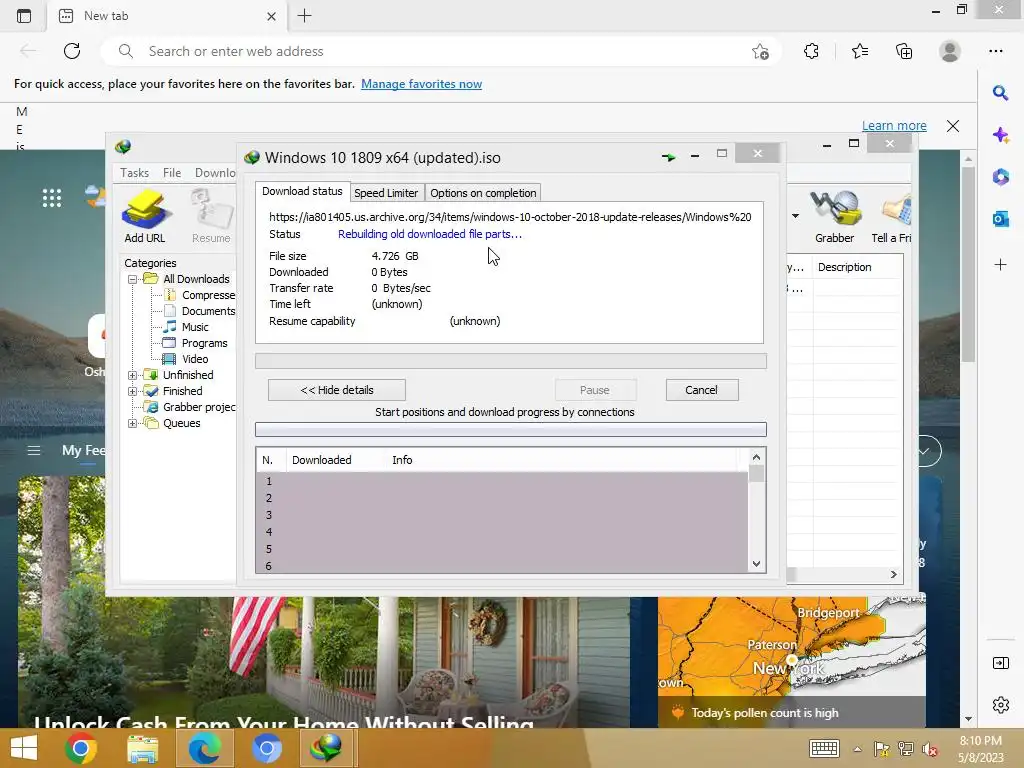This screenshot has height=768, width=1024.
Task: Click the Manage favorites now link
Action: (421, 84)
